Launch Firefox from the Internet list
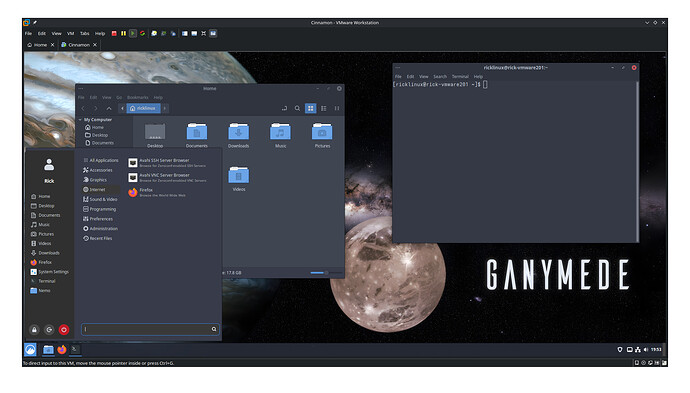 point(157,192)
